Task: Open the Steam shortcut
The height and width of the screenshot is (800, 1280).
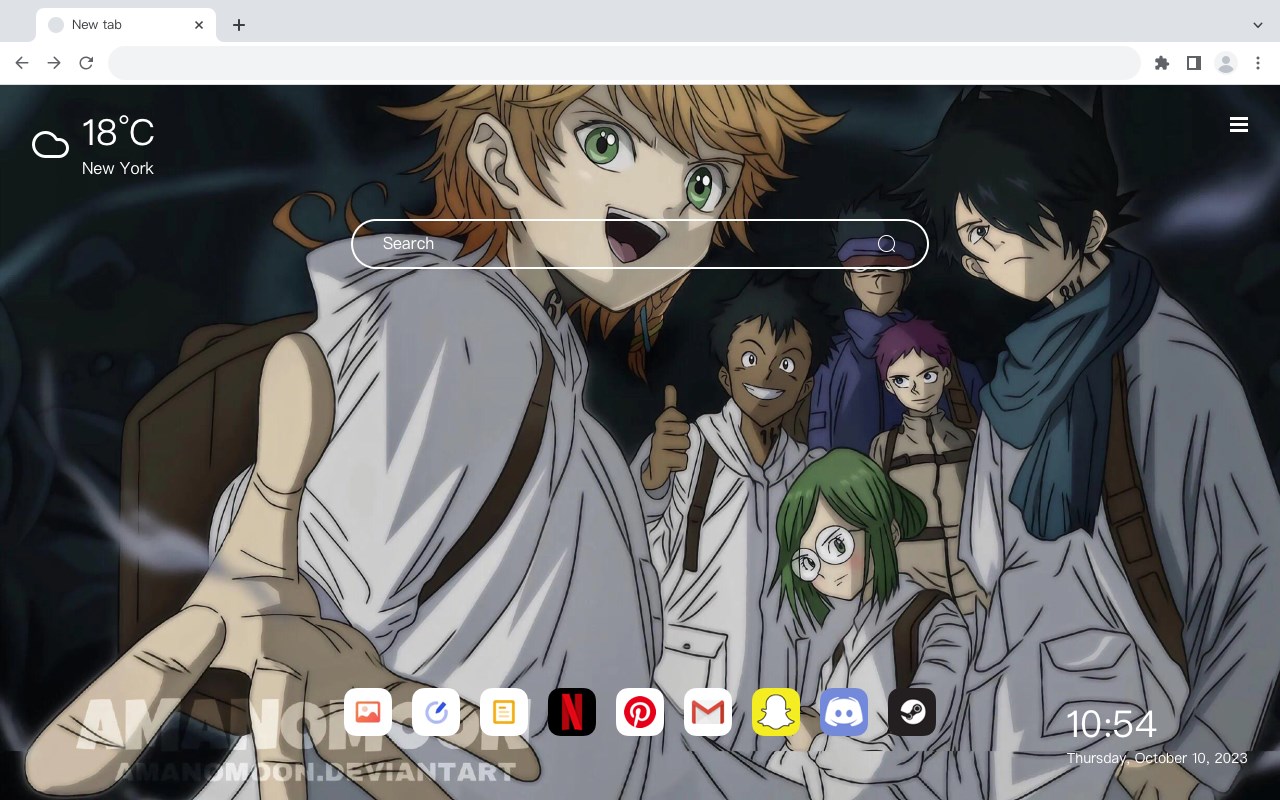Action: pos(912,712)
